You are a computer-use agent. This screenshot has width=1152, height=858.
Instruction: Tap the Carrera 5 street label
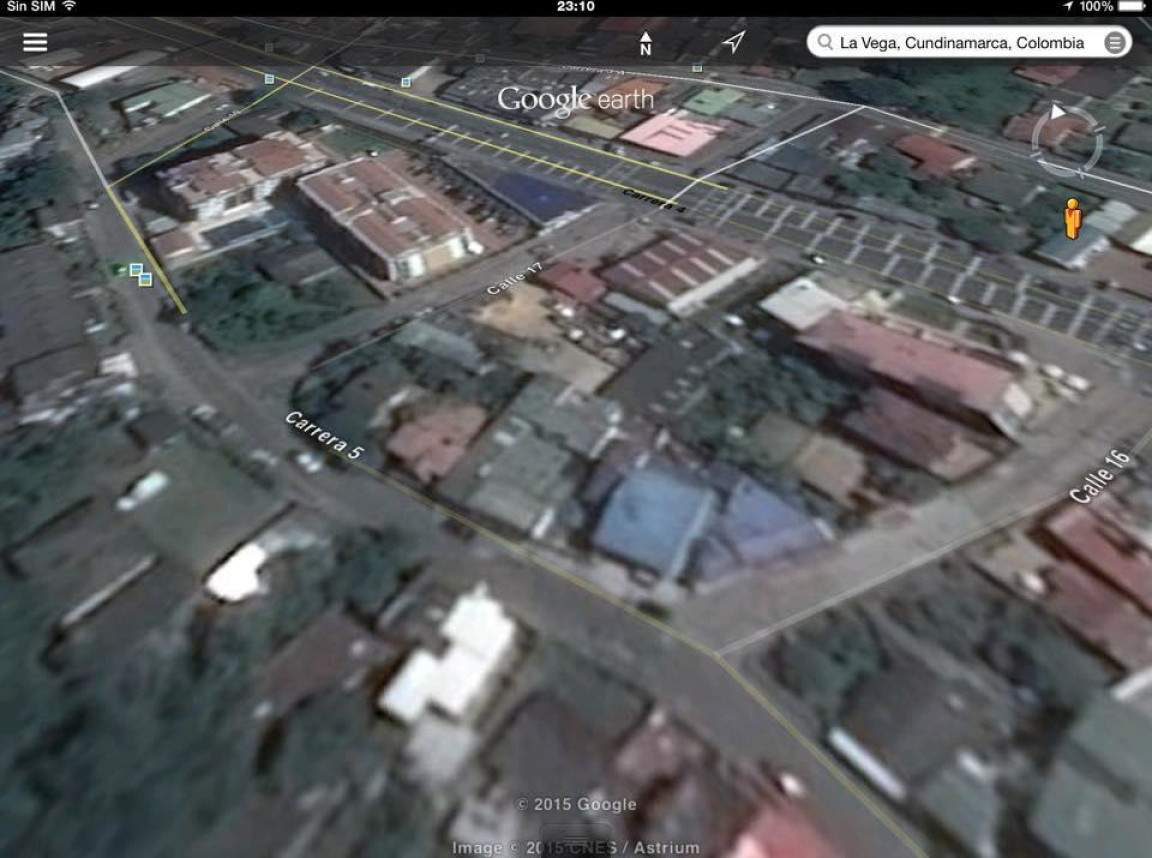point(323,436)
